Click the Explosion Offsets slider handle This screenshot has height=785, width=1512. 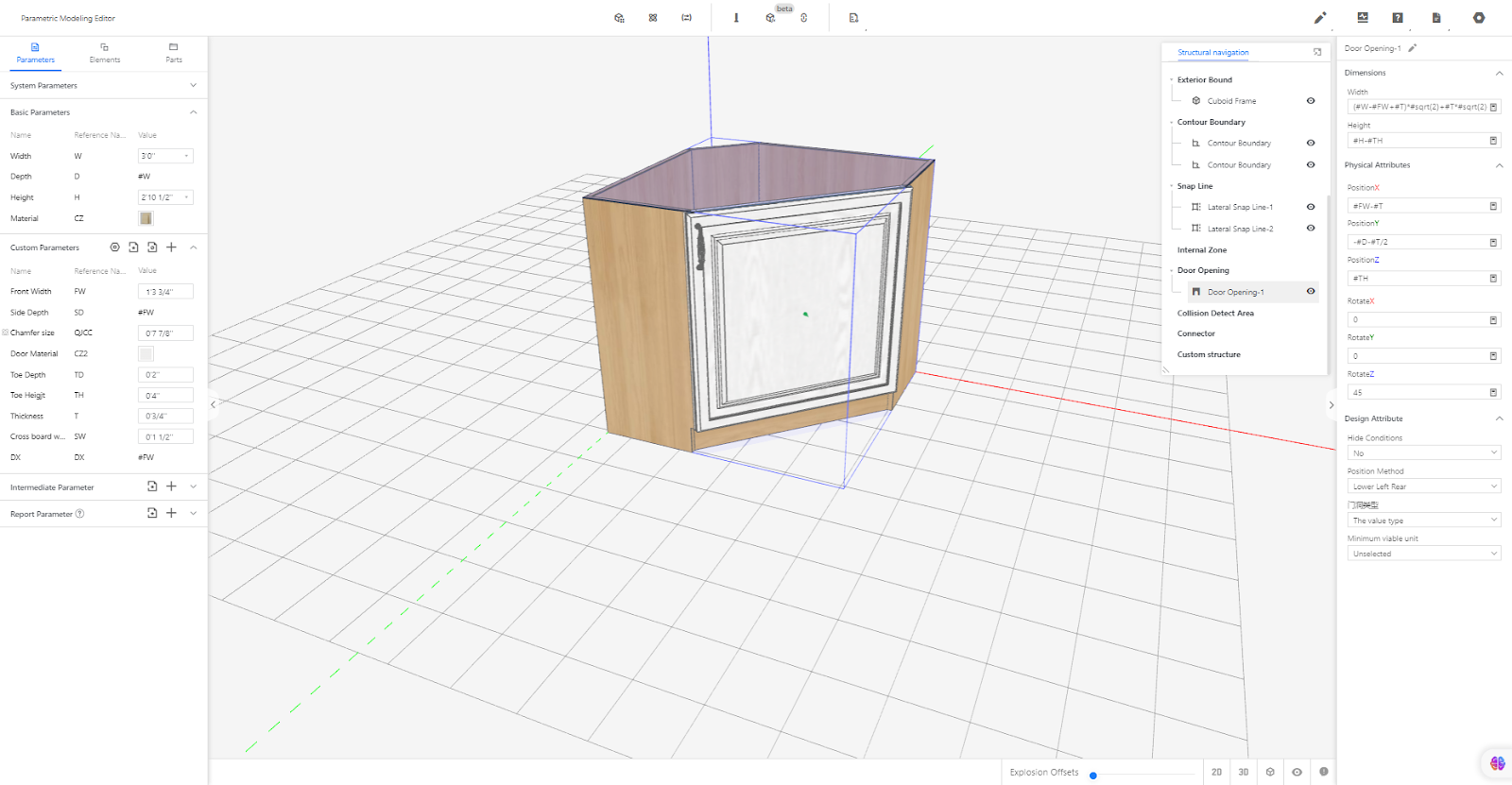click(1093, 776)
